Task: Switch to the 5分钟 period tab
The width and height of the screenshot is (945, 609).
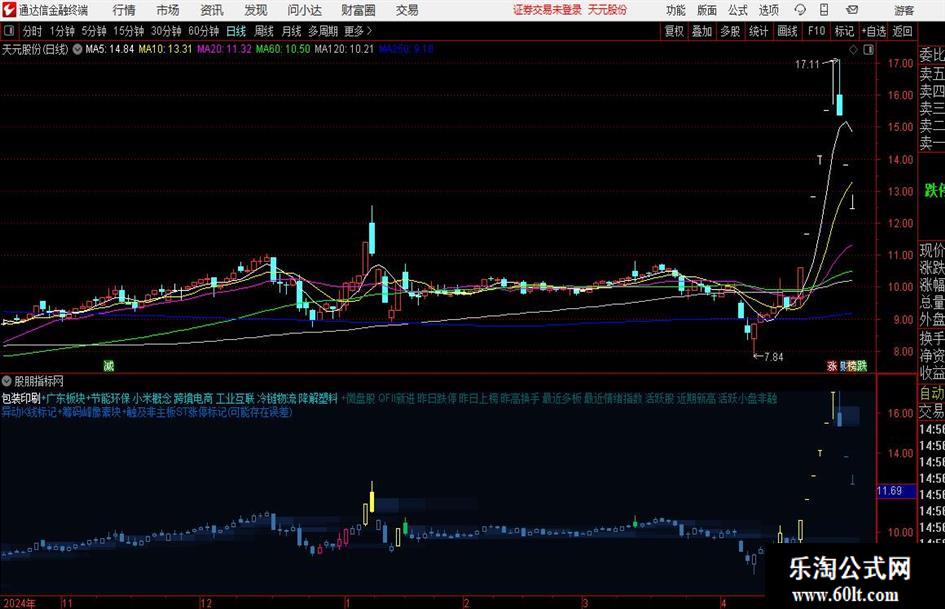Action: pos(94,31)
